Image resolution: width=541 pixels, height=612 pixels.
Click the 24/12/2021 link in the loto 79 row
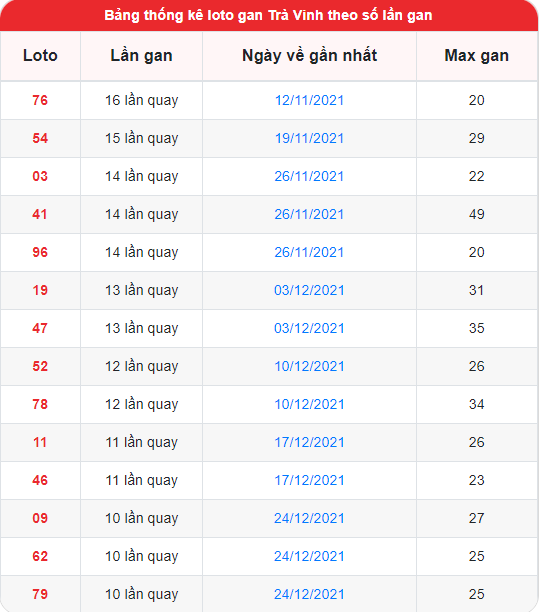coord(309,594)
